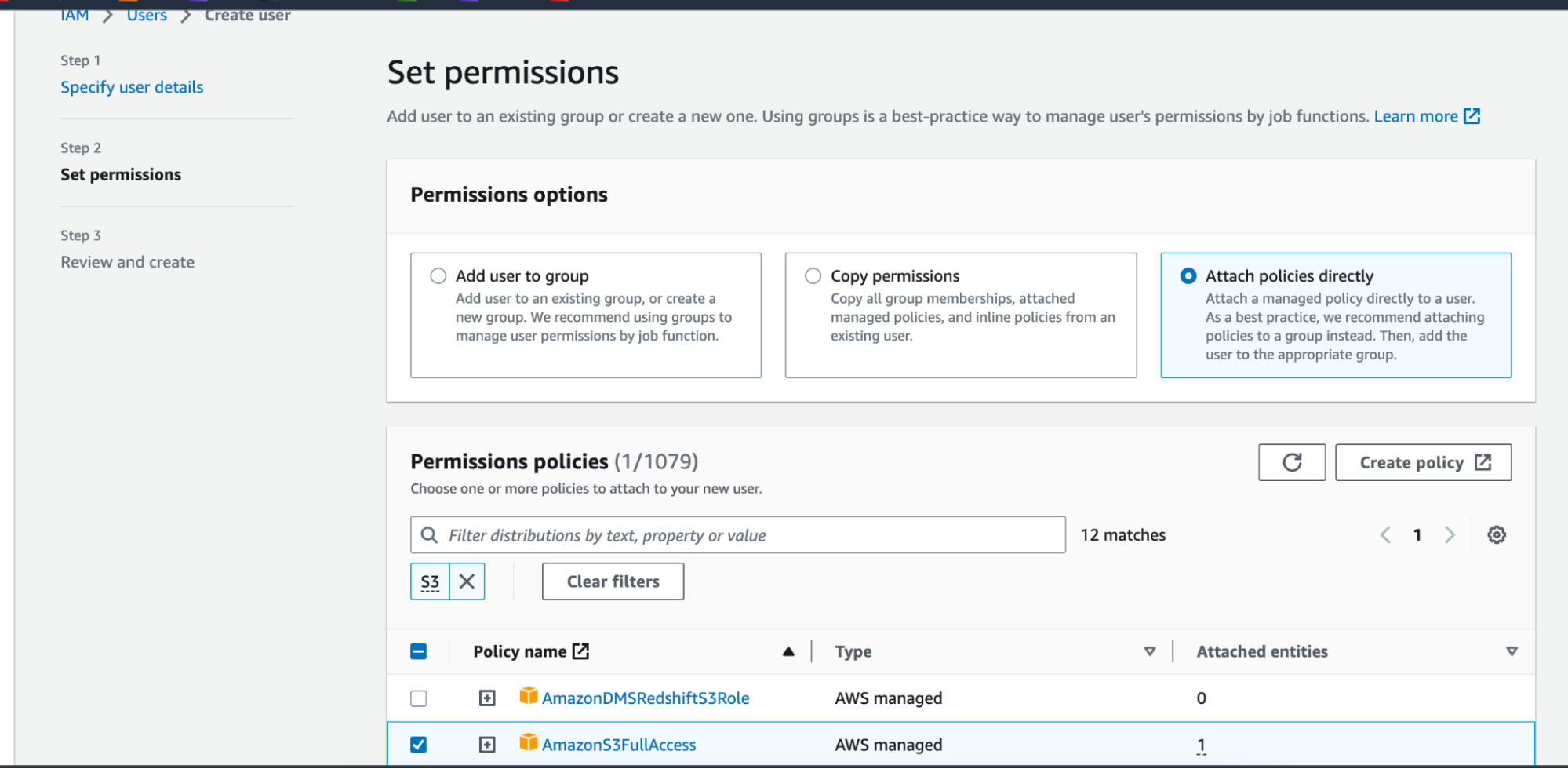
Task: Open table preferences gear icon
Action: pos(1496,535)
